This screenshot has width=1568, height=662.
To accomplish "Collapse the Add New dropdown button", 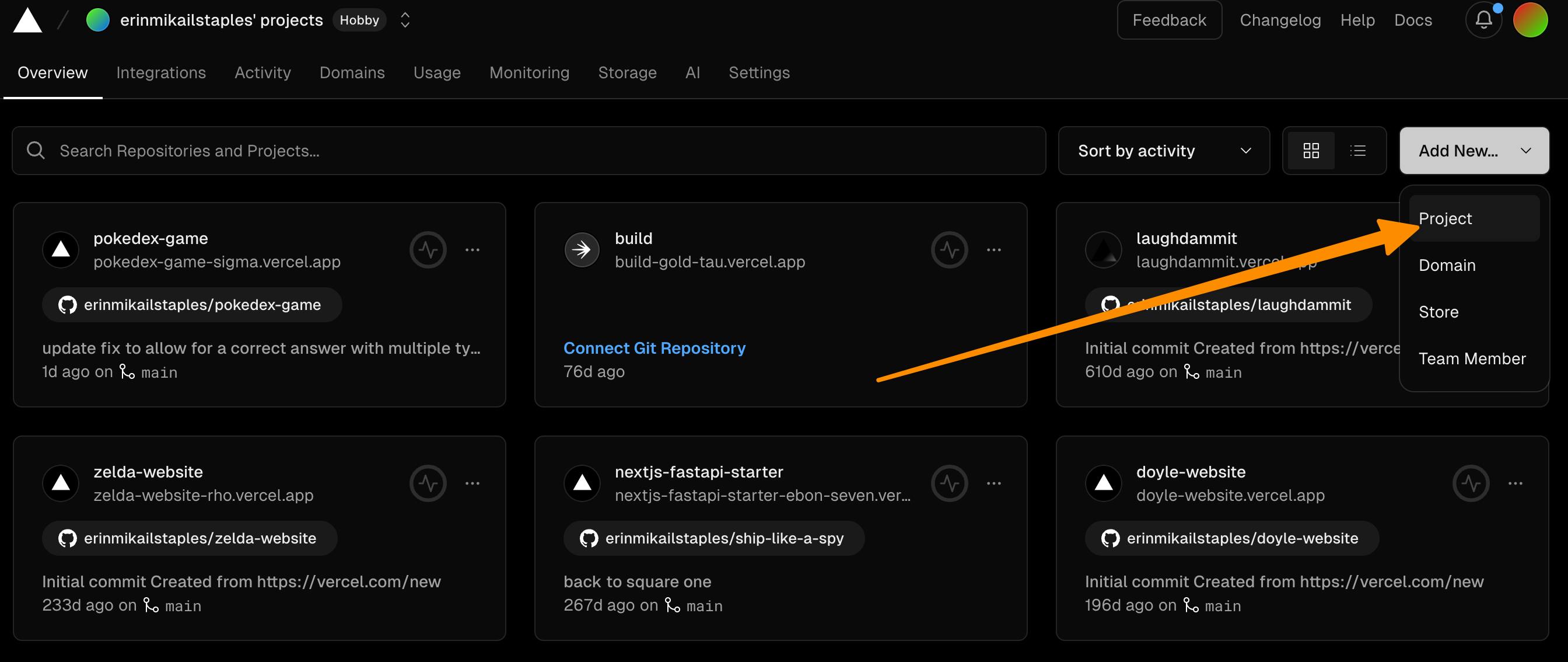I will pos(1473,151).
